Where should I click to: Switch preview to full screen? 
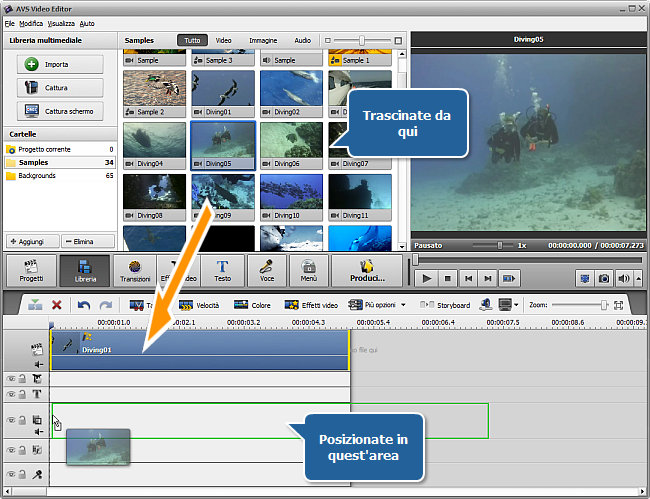[585, 279]
